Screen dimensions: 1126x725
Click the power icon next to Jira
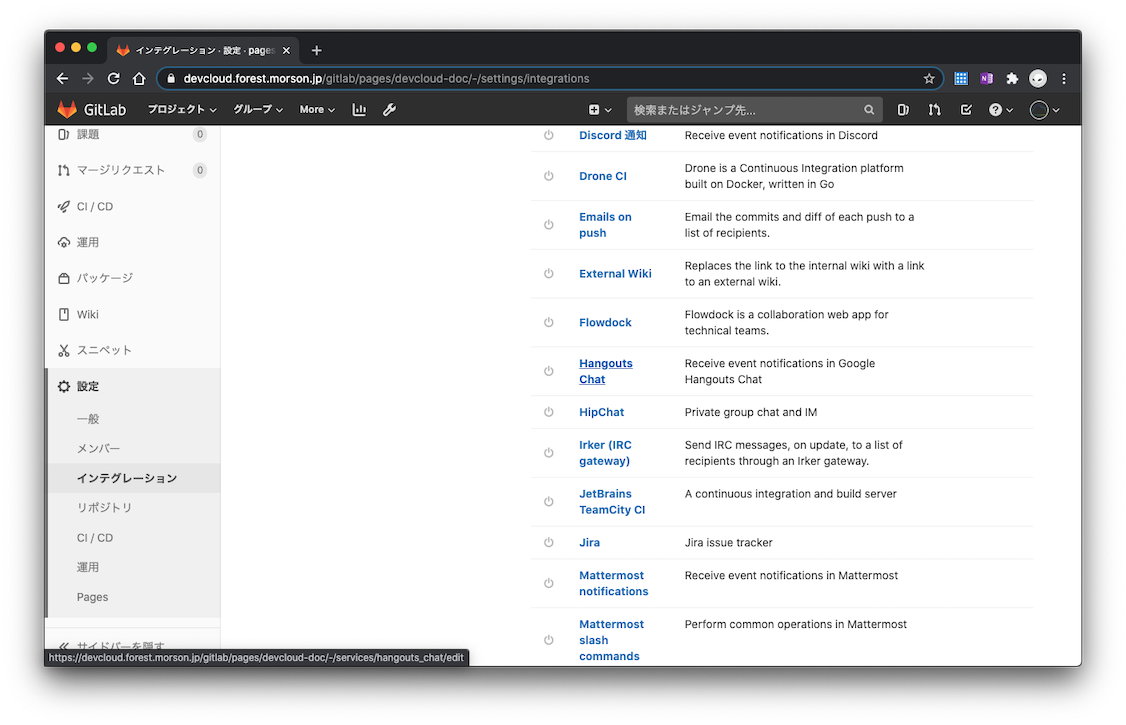coord(548,542)
